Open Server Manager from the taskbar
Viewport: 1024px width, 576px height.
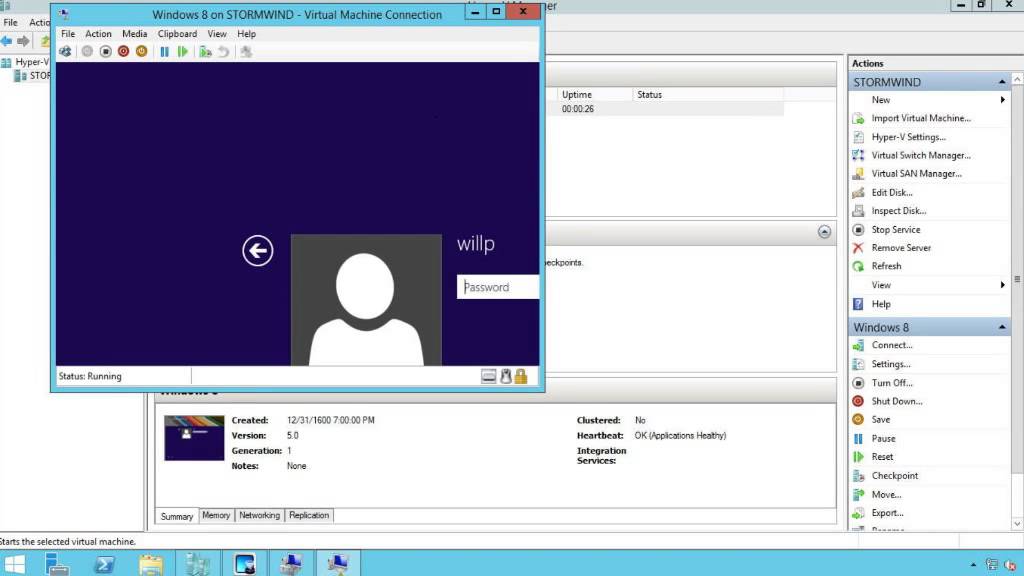57,564
